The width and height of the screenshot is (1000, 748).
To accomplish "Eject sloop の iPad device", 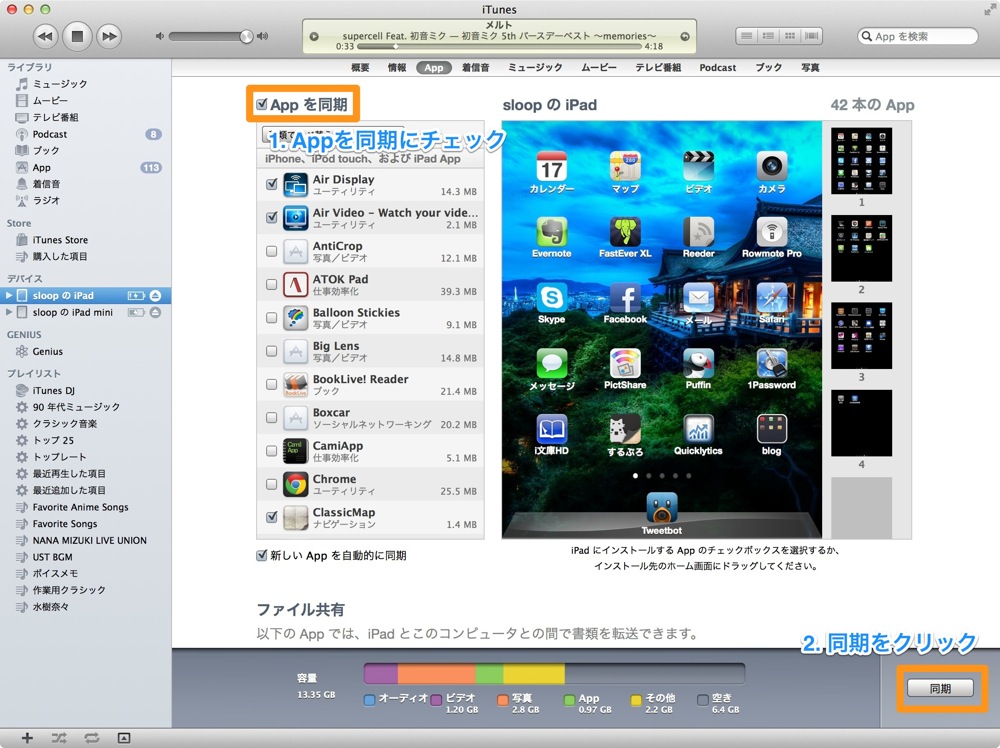I will (x=155, y=295).
